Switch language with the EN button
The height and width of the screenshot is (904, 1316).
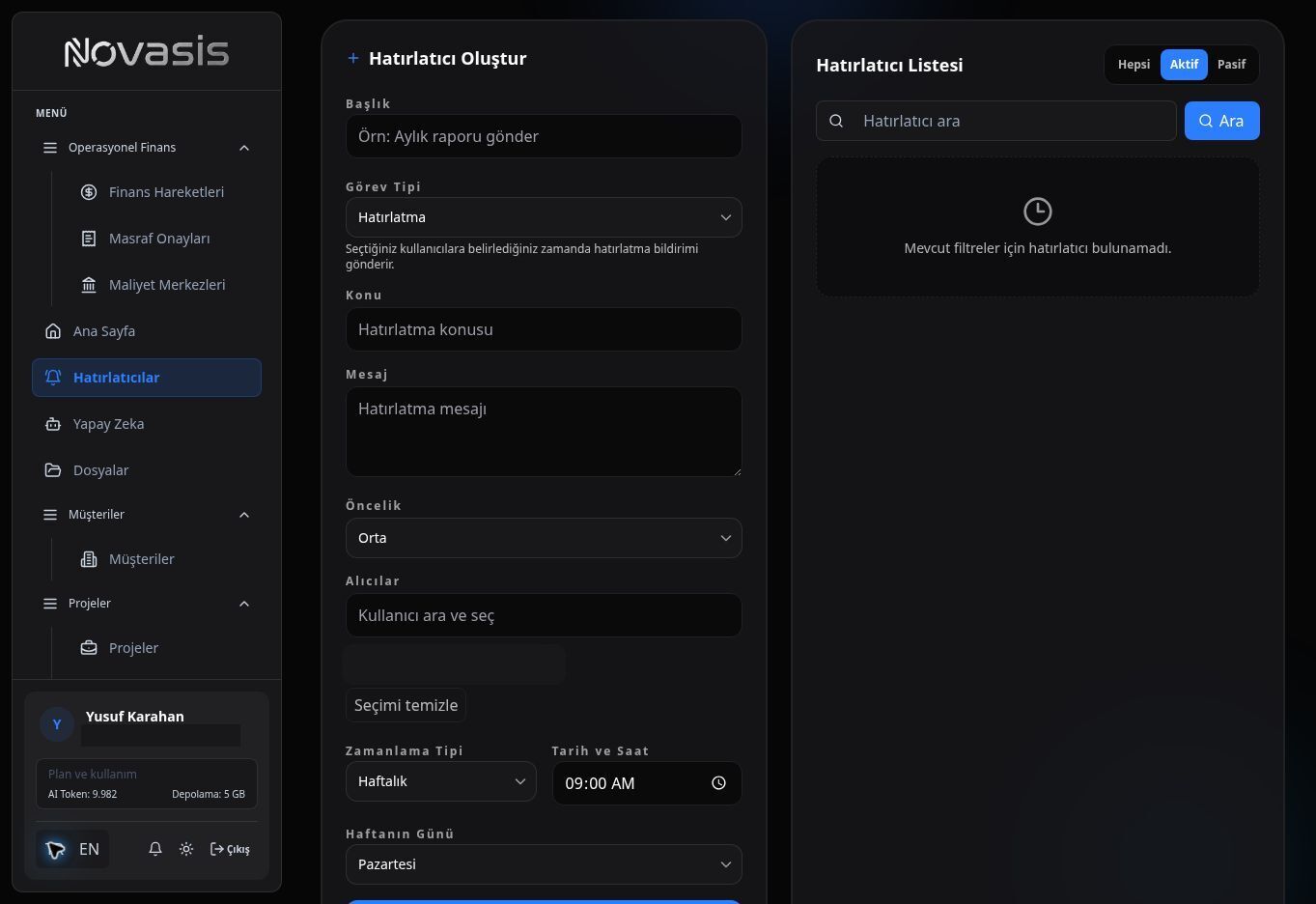pyautogui.click(x=72, y=849)
